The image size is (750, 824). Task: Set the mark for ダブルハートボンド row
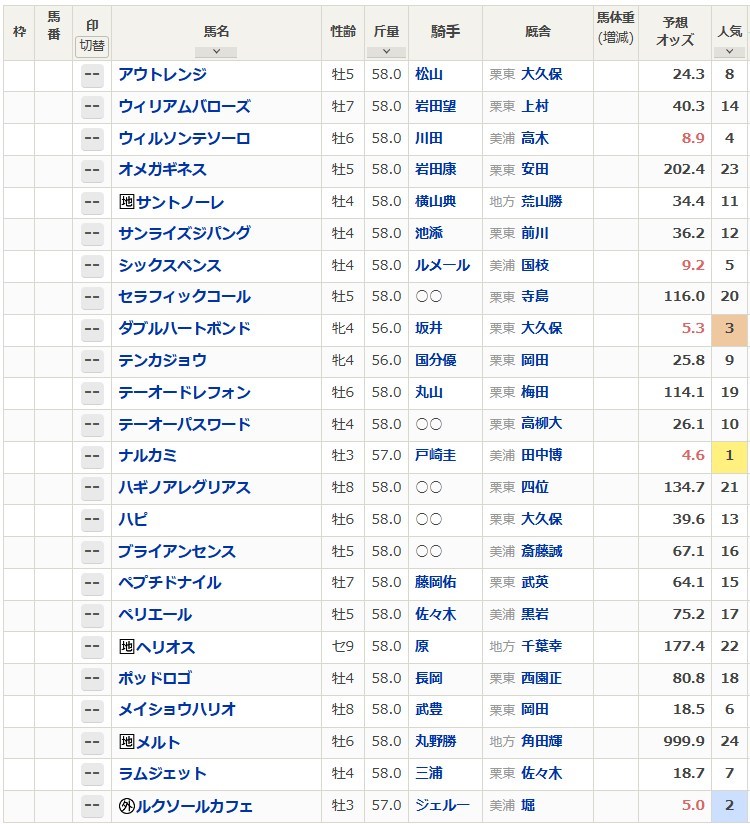pyautogui.click(x=92, y=328)
